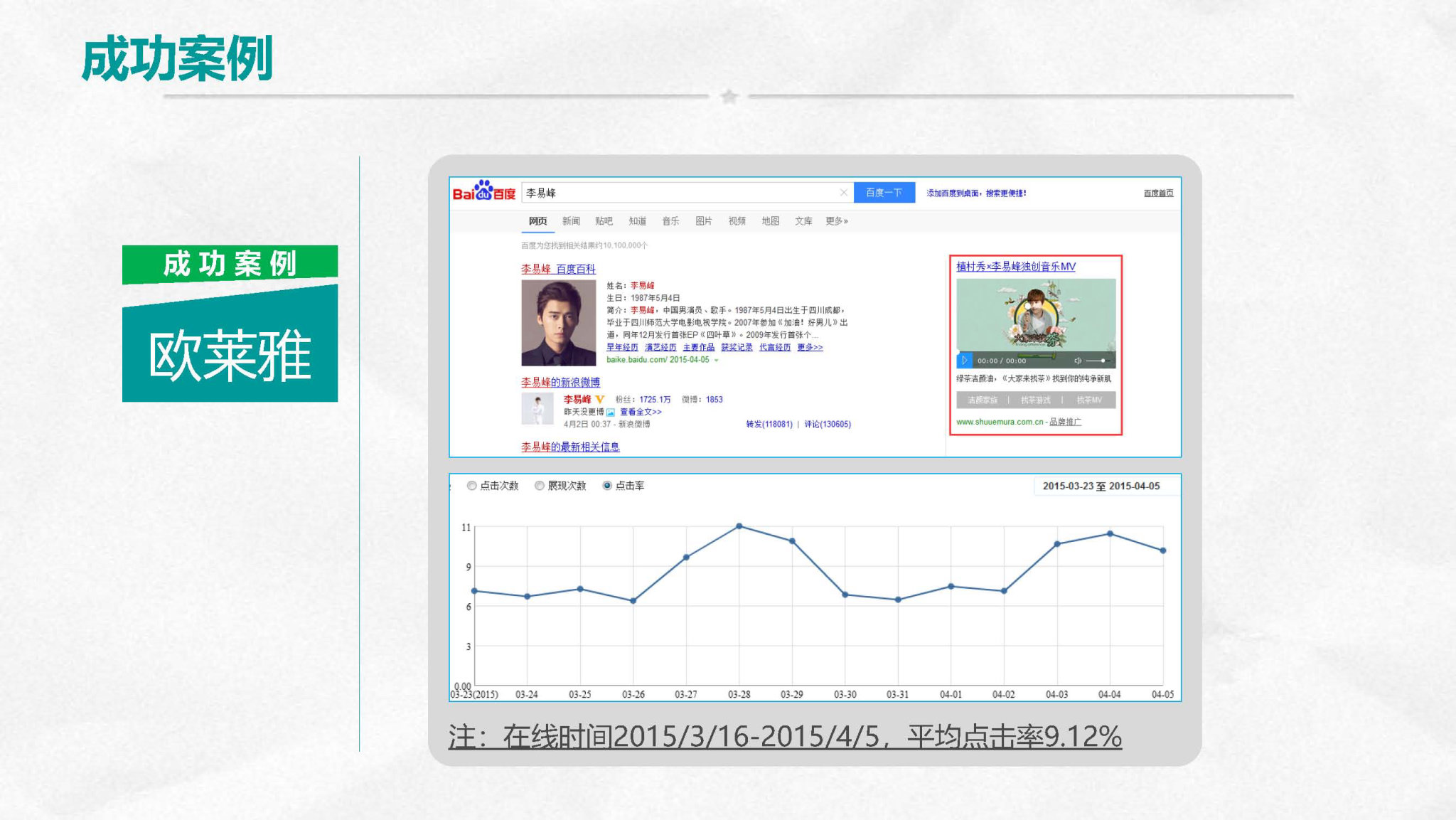Open the 2015-03-23 至 2015-04-05 date range picker
The image size is (1456, 820).
click(x=1100, y=486)
